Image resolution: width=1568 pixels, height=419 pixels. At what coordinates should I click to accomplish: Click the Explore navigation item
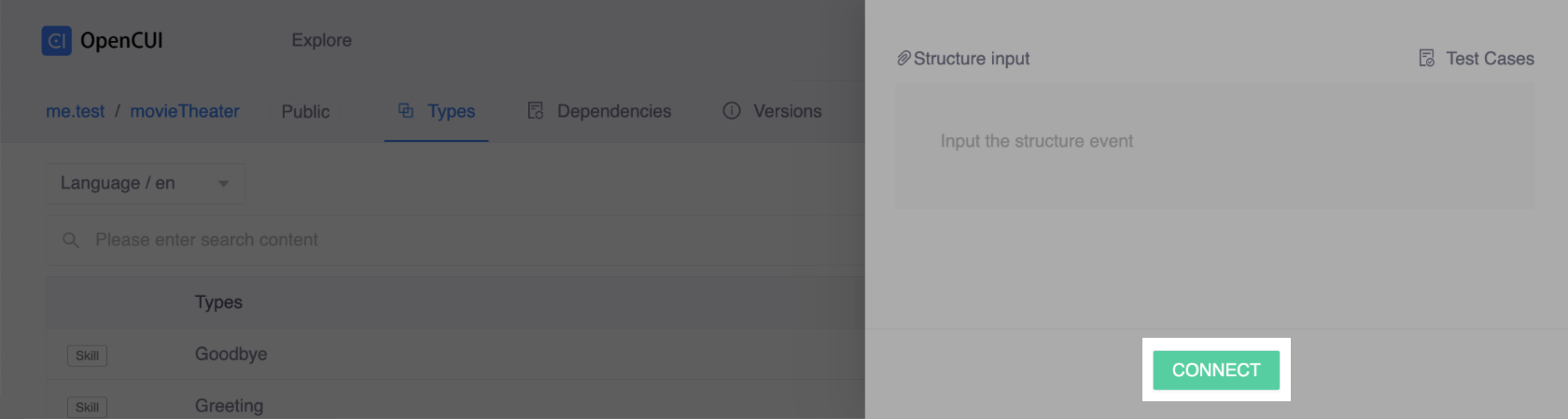(x=321, y=40)
